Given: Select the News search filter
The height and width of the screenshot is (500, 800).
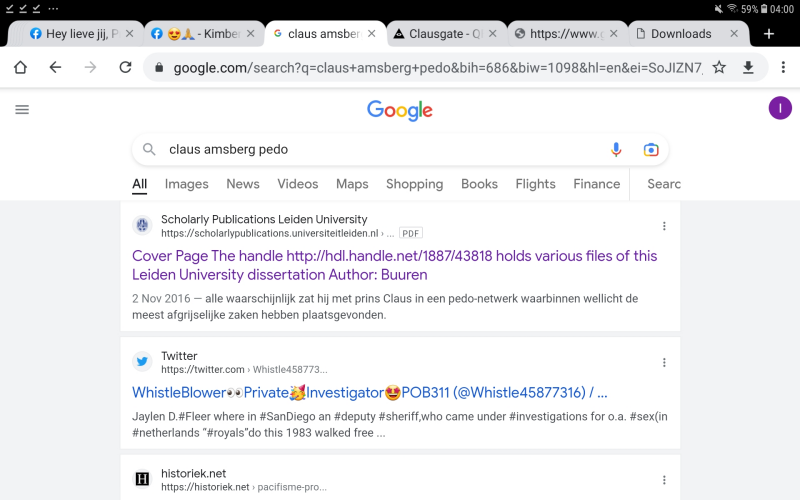Looking at the screenshot, I should (243, 184).
